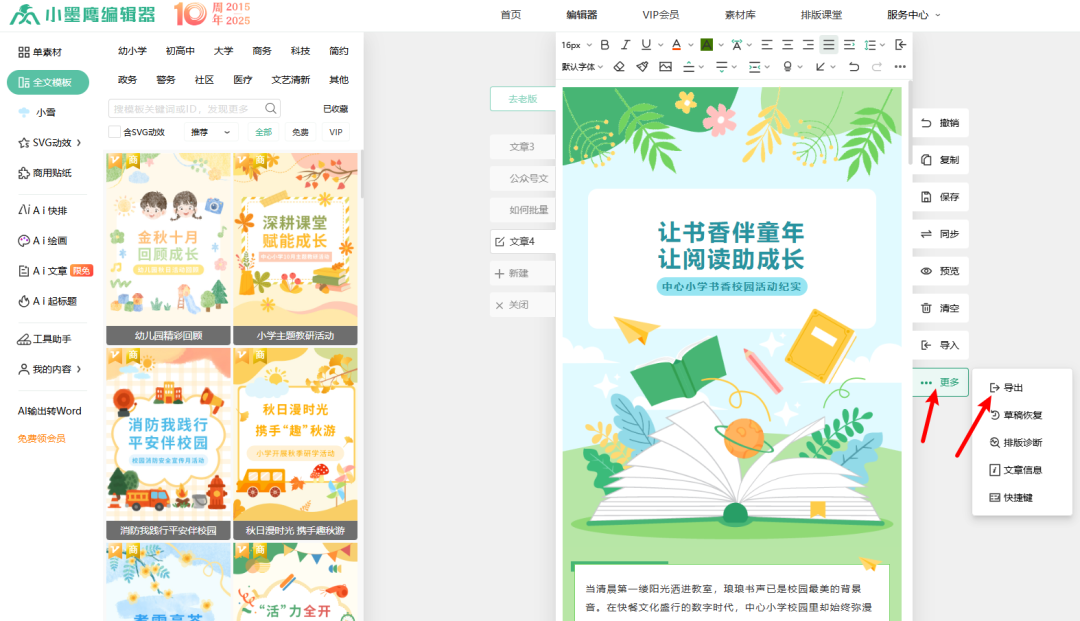Insert an image with the picture icon

(664, 67)
